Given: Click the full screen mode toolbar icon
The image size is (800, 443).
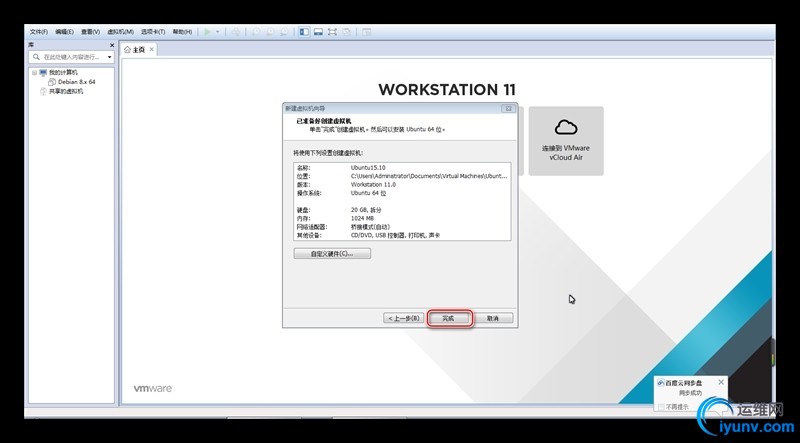Looking at the screenshot, I should (332, 32).
